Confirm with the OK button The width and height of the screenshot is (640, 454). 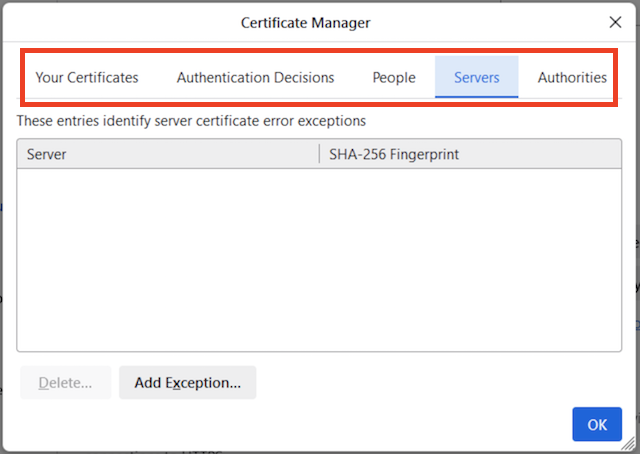point(597,424)
